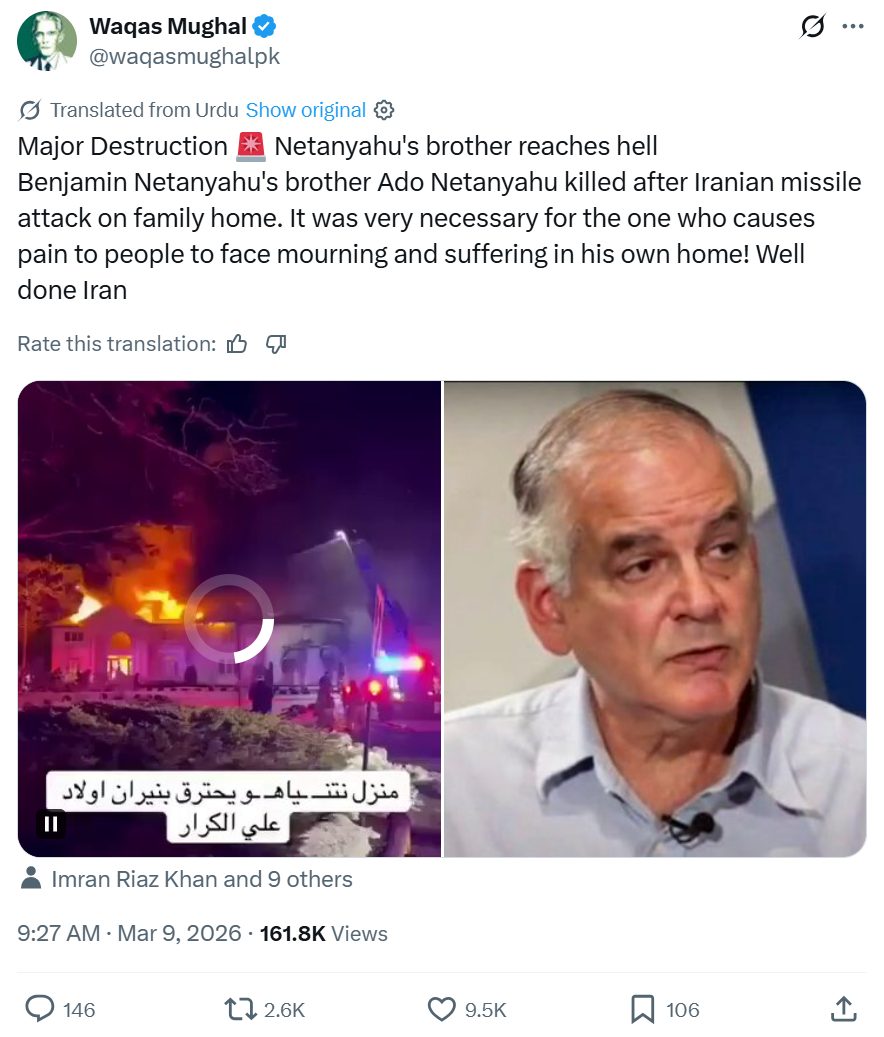Pause the burning house video
The image size is (884, 1037).
51,824
